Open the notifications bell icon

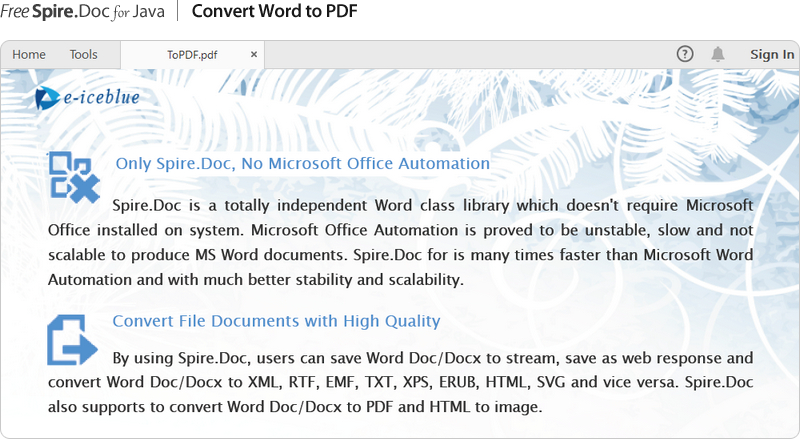click(718, 54)
